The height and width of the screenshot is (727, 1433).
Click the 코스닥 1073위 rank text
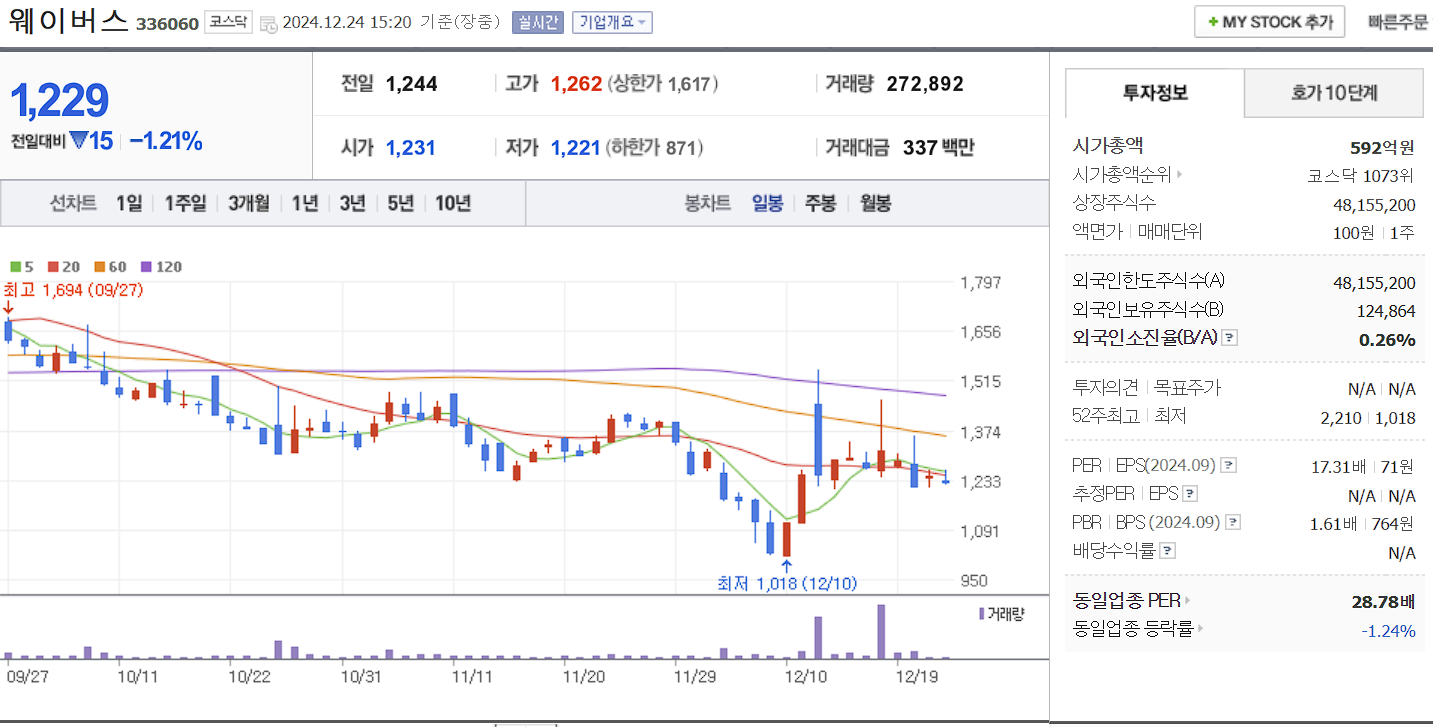coord(1361,176)
